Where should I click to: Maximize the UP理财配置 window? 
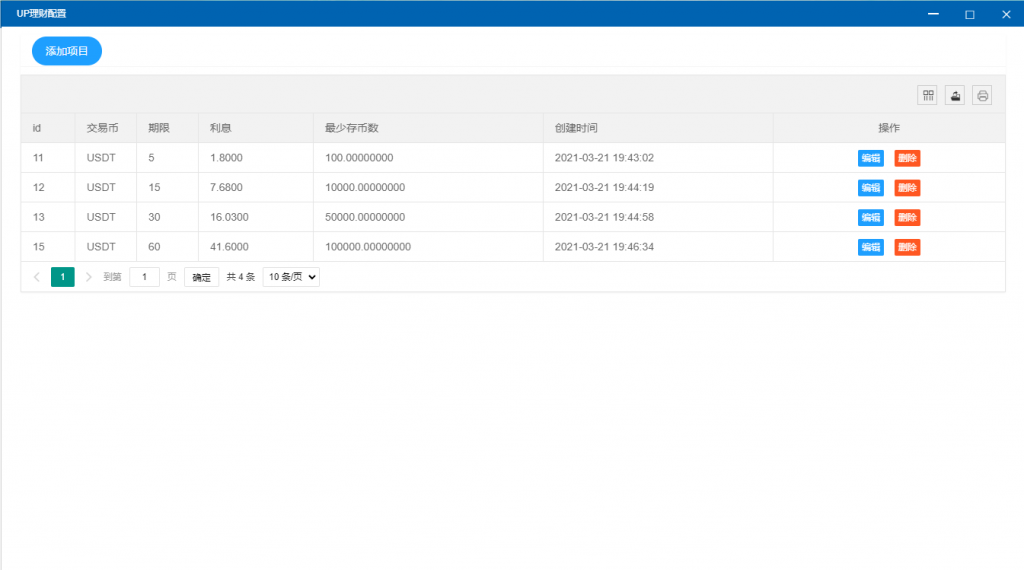coord(969,14)
